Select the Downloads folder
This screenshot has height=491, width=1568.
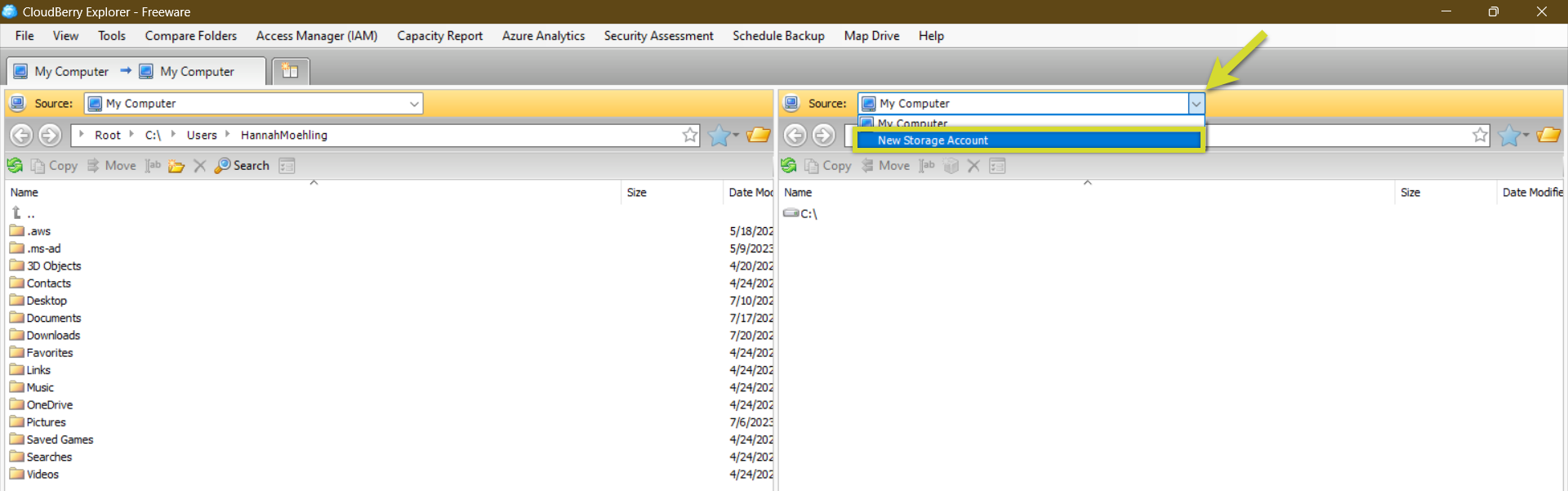click(x=45, y=335)
